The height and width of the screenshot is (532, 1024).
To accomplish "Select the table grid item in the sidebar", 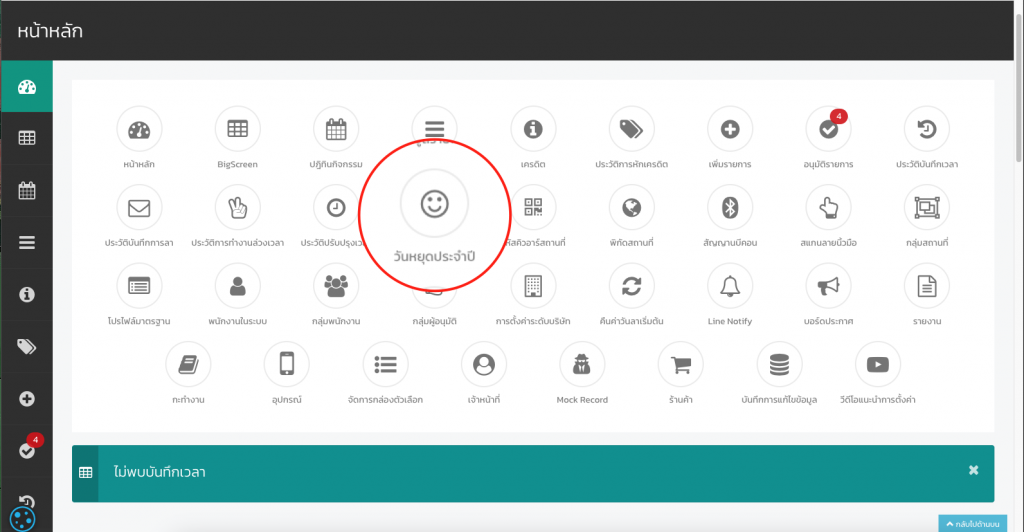I will click(27, 138).
